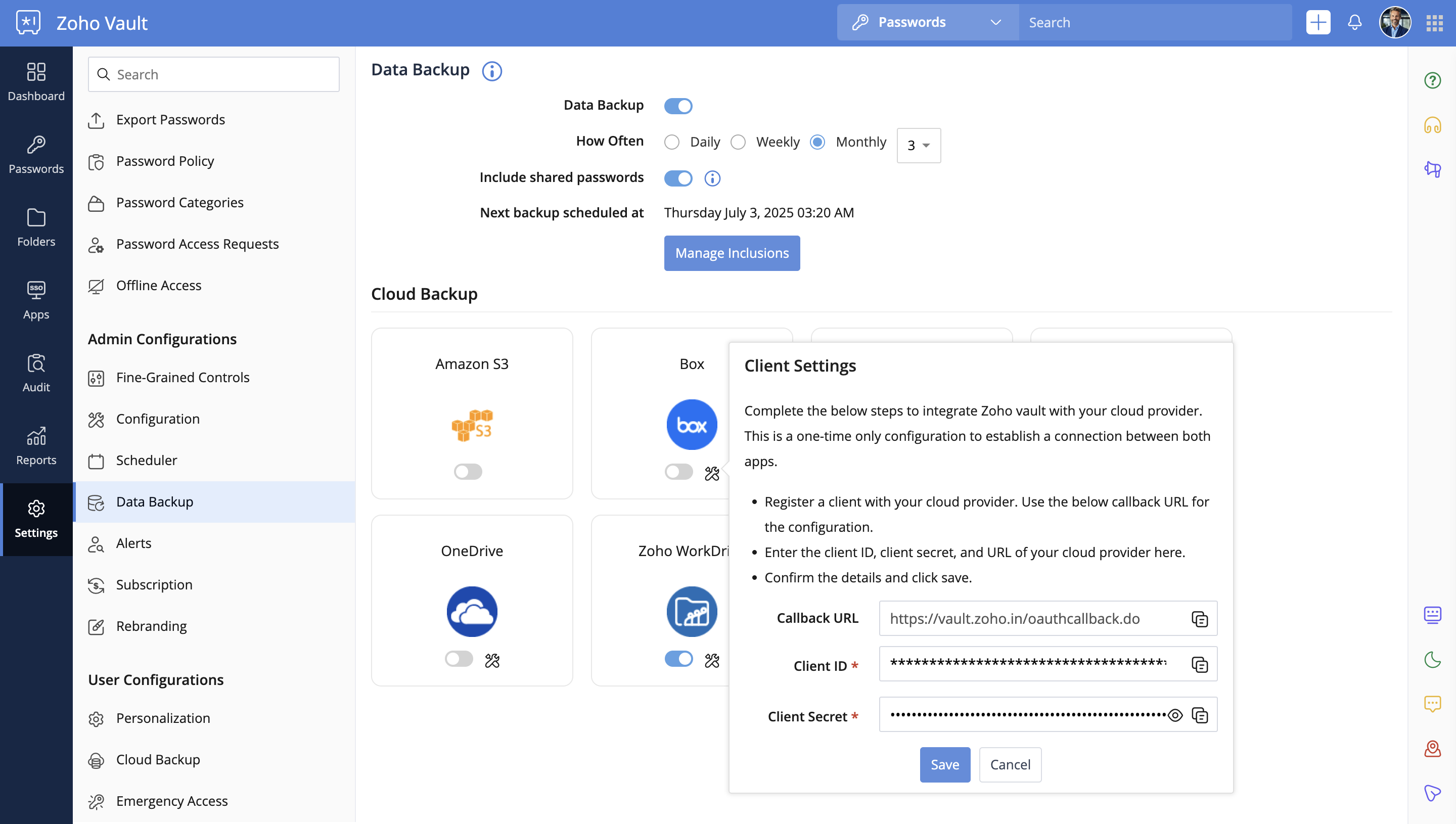Screen dimensions: 1456x824
Task: Click Manage Inclusions button
Action: [x=732, y=253]
